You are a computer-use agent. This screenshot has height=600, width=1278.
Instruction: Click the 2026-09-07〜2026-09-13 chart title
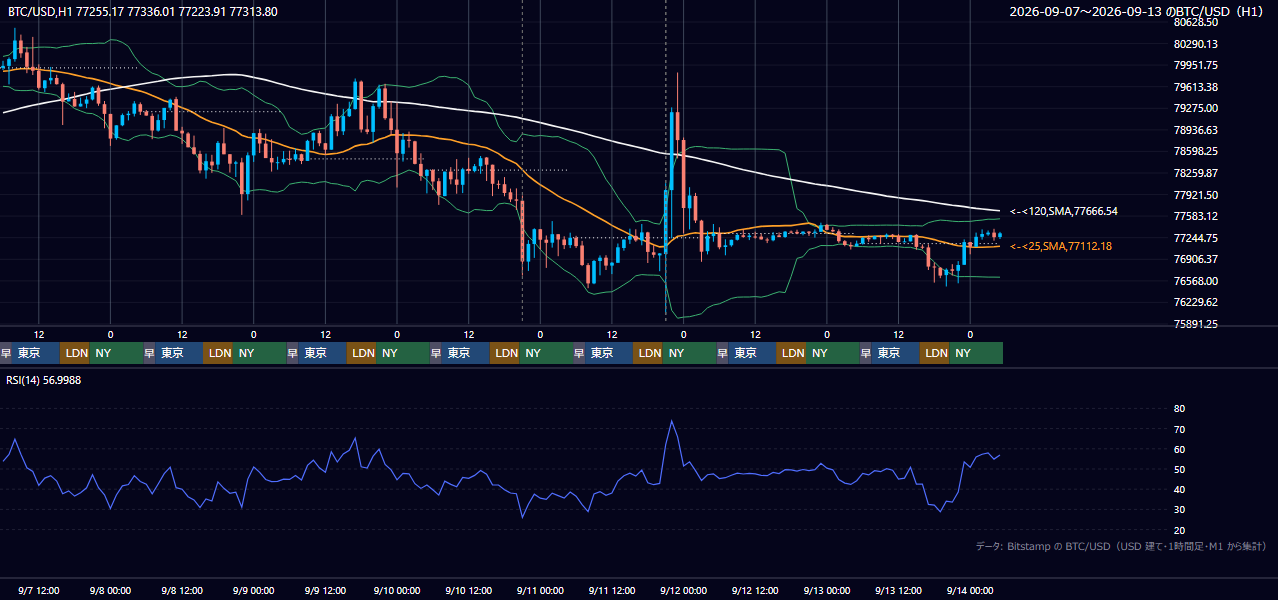[x=1138, y=11]
